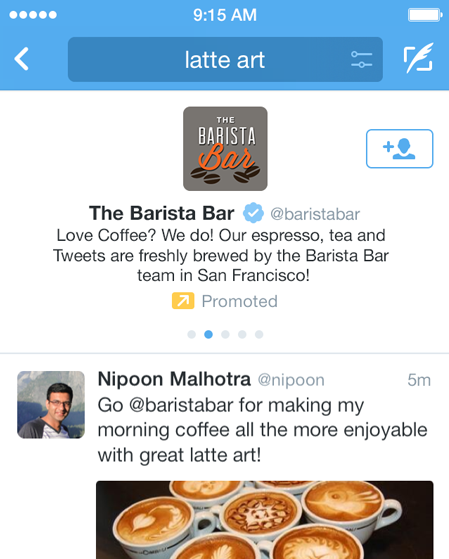The height and width of the screenshot is (559, 449).
Task: Follow The Barista Bar account
Action: click(399, 148)
